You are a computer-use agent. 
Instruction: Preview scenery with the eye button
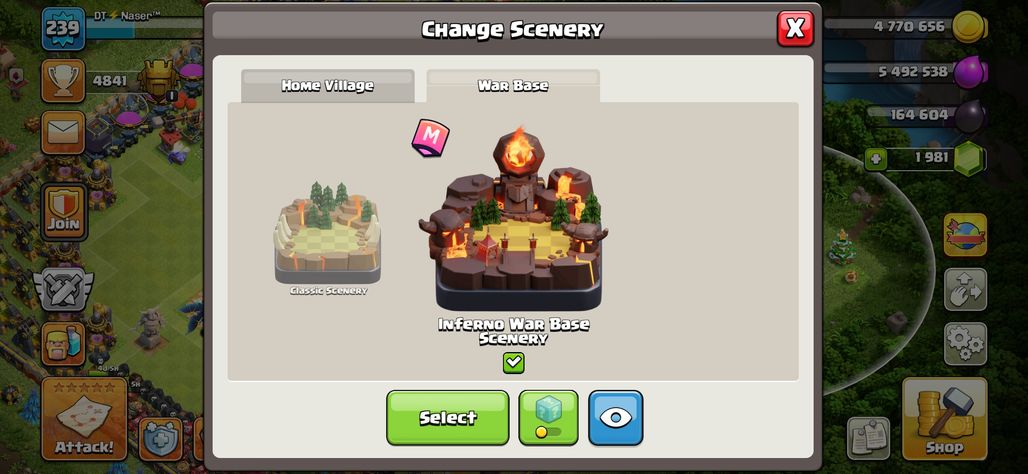[x=615, y=418]
